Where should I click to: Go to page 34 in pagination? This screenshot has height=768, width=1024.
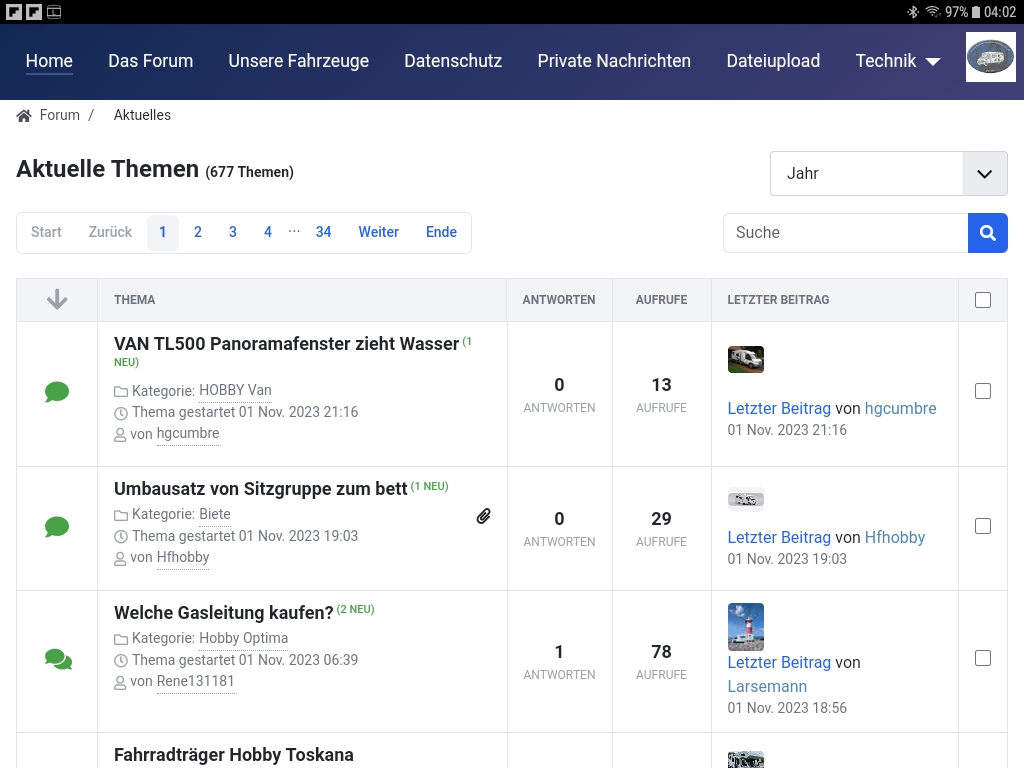(323, 232)
